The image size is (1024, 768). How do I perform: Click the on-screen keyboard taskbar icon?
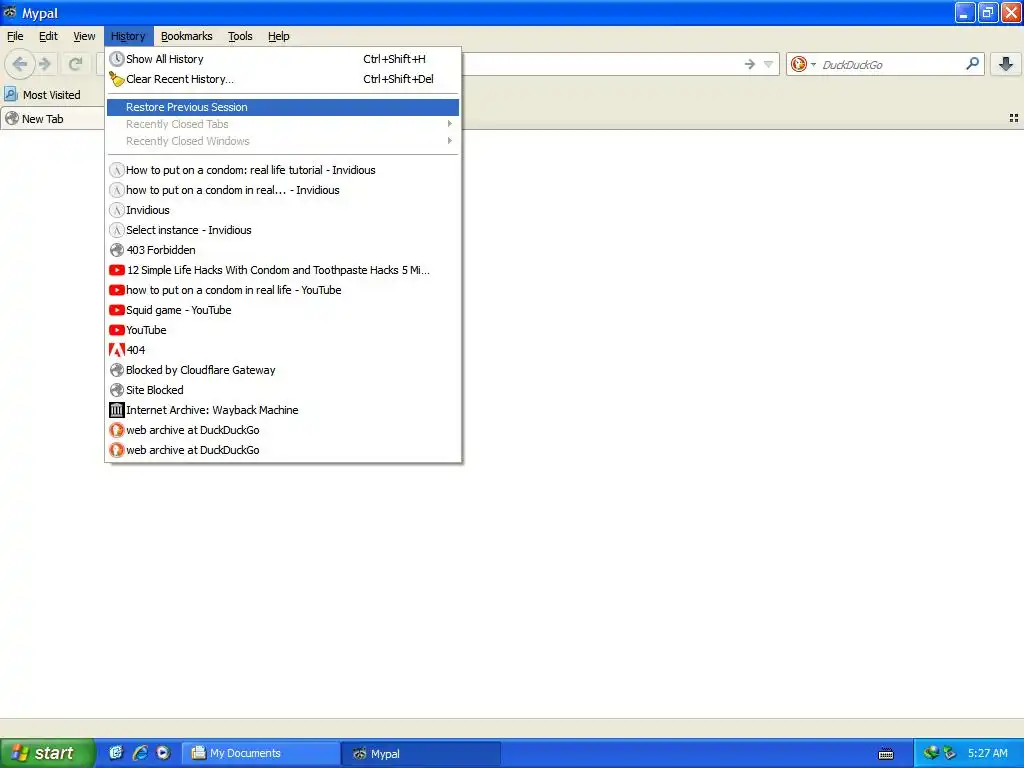point(886,754)
